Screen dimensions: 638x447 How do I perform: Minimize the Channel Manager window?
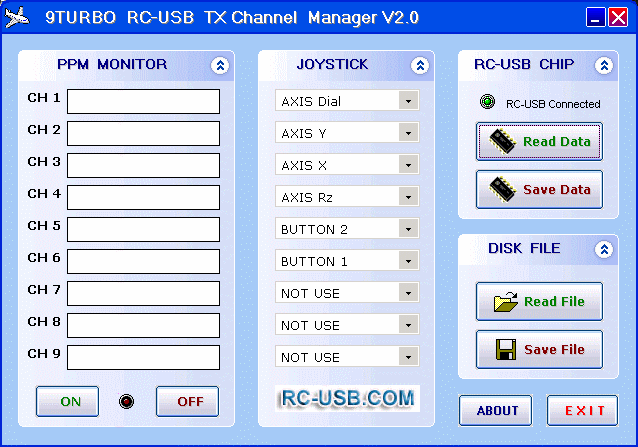(x=596, y=17)
